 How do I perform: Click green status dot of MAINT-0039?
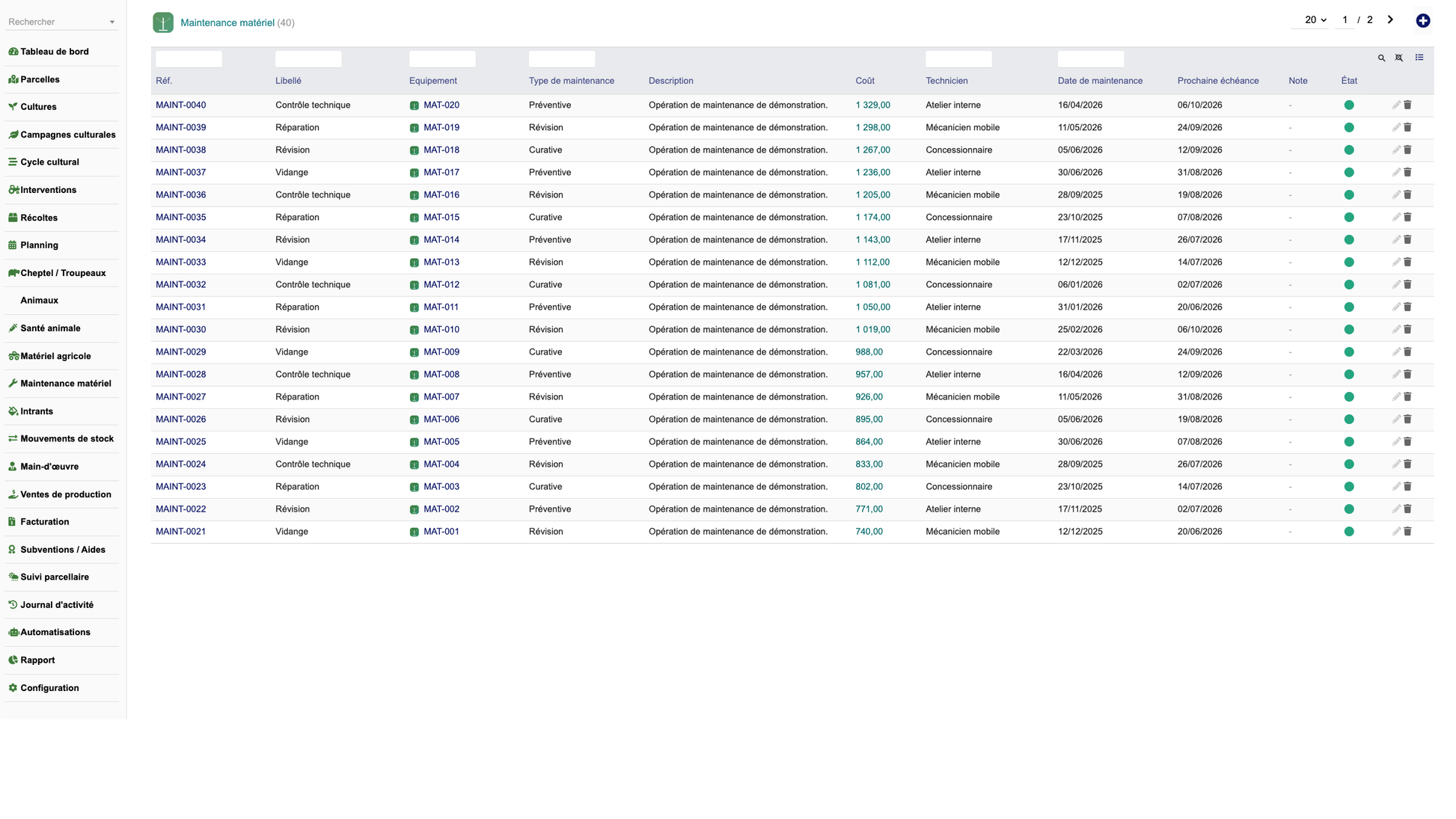(1348, 128)
